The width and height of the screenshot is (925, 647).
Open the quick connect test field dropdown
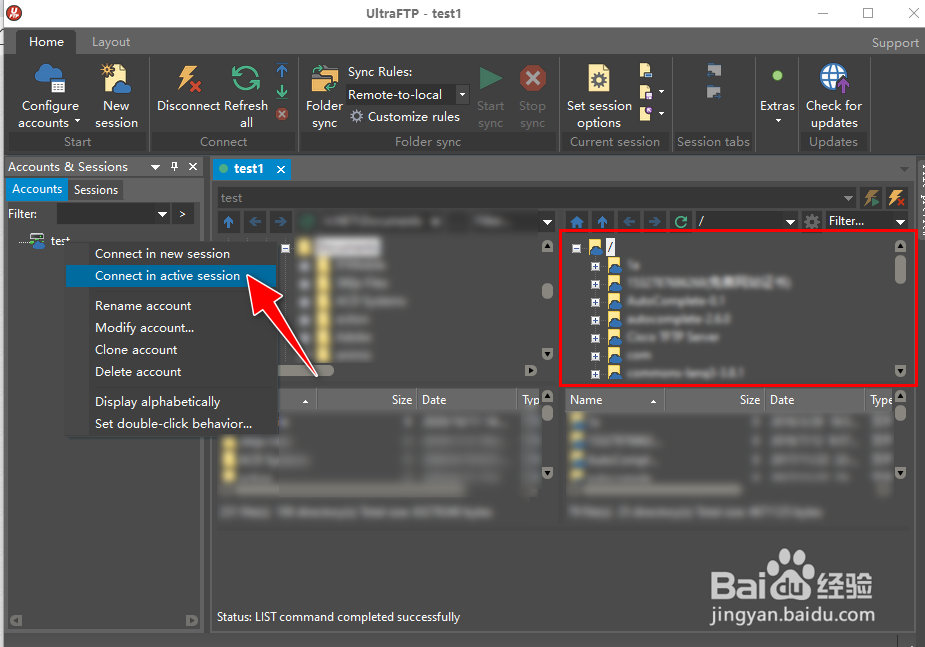click(848, 198)
